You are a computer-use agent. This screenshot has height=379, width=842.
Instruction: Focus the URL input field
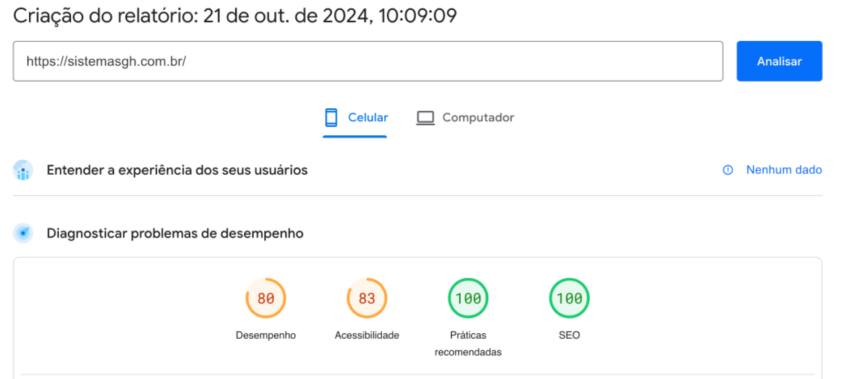pyautogui.click(x=368, y=61)
